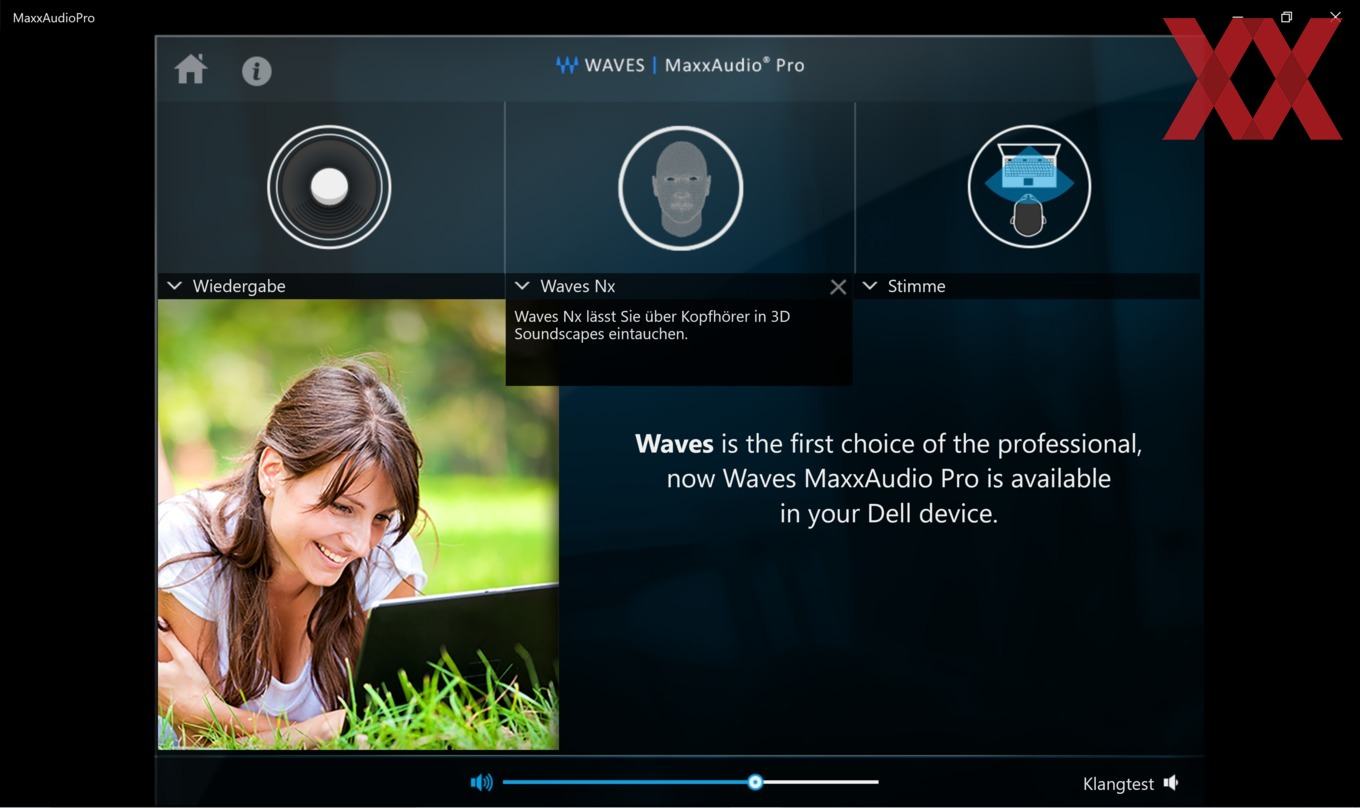The width and height of the screenshot is (1360, 808).
Task: Play the Klangtest speaker icon
Action: (x=1171, y=783)
